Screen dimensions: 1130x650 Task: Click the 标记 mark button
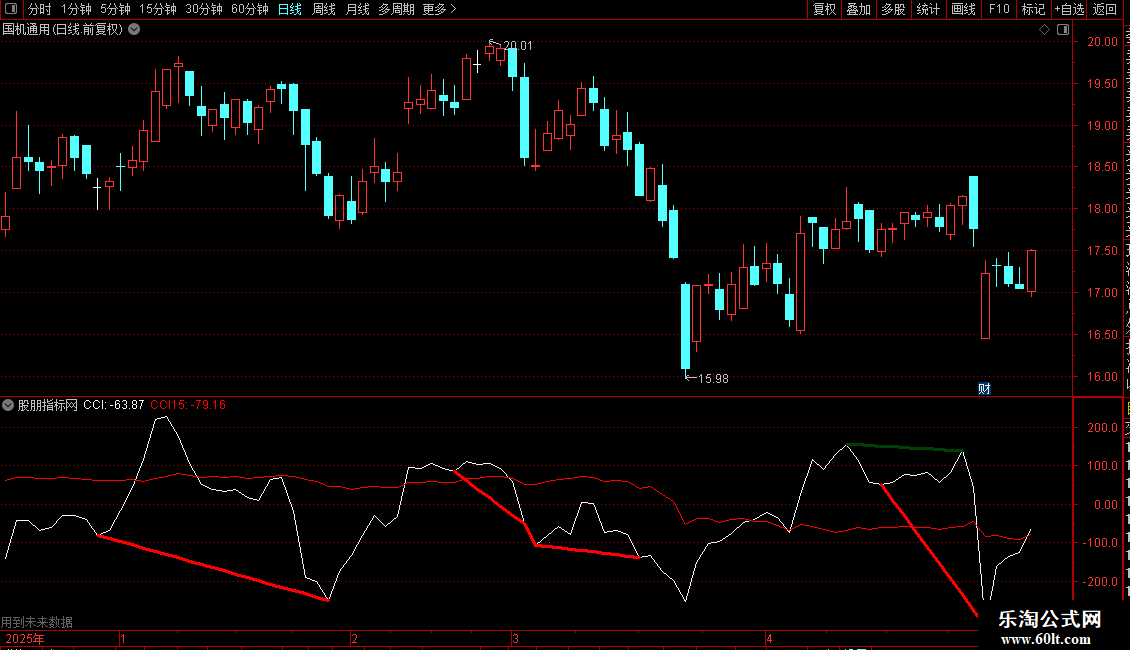pos(1033,9)
